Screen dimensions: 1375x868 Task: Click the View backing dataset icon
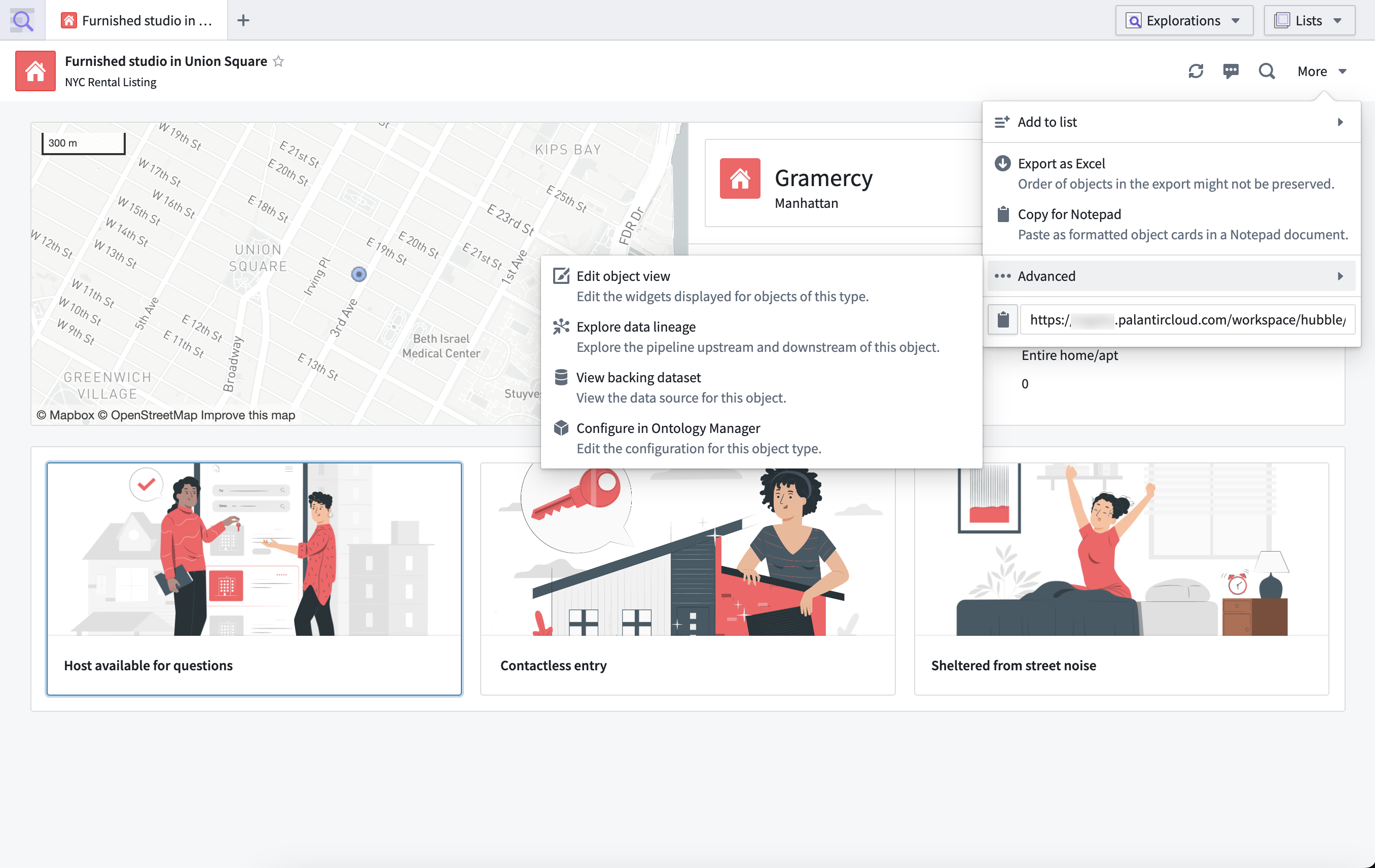point(561,377)
